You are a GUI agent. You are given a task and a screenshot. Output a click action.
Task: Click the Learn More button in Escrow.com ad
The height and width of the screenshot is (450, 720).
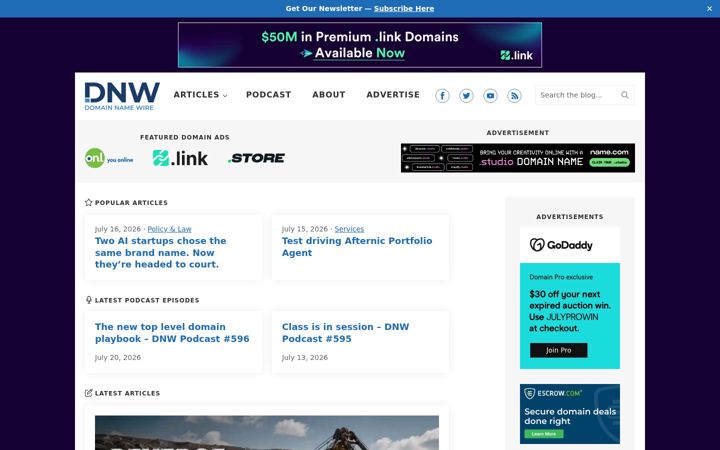[x=544, y=434]
